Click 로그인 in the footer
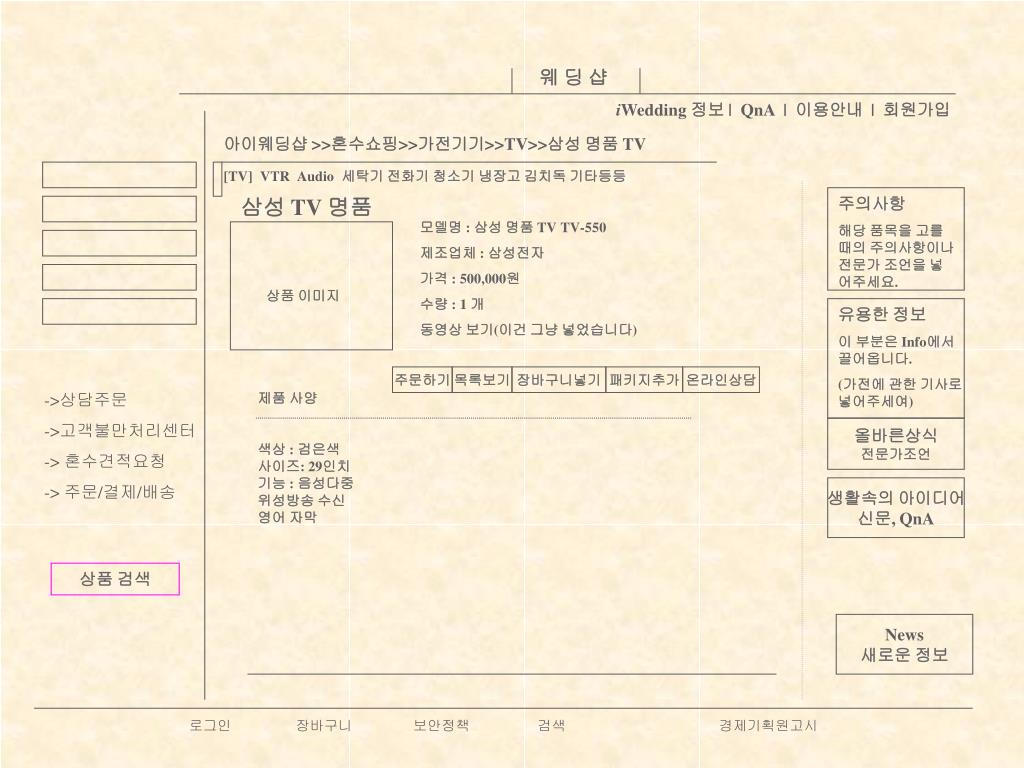1024x768 pixels. [x=210, y=726]
